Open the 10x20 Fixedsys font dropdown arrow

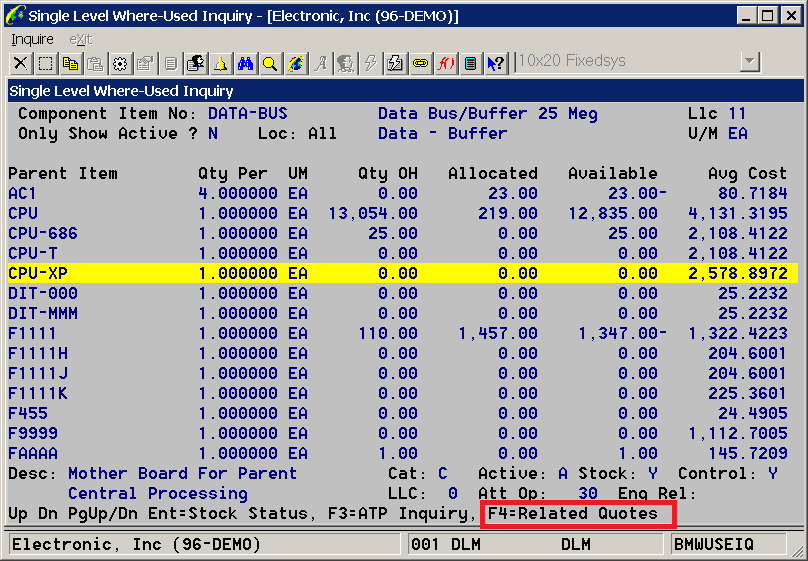click(x=750, y=62)
